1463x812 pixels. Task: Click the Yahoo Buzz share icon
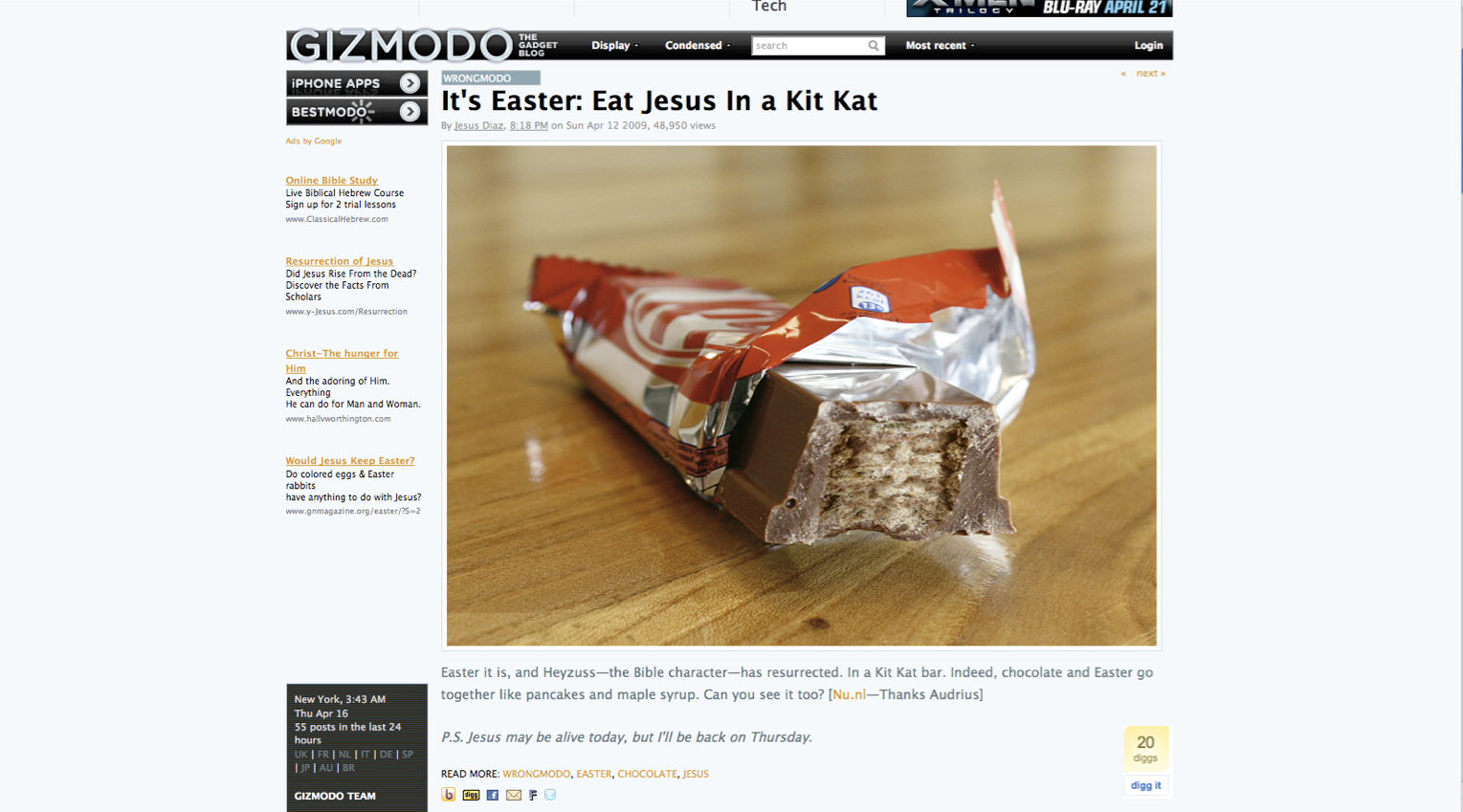[x=448, y=795]
